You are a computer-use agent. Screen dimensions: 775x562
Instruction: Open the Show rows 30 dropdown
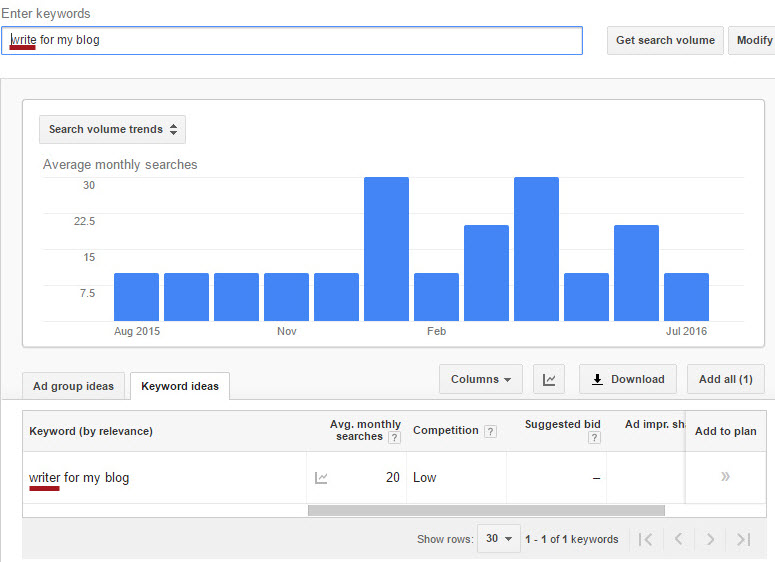(x=498, y=539)
